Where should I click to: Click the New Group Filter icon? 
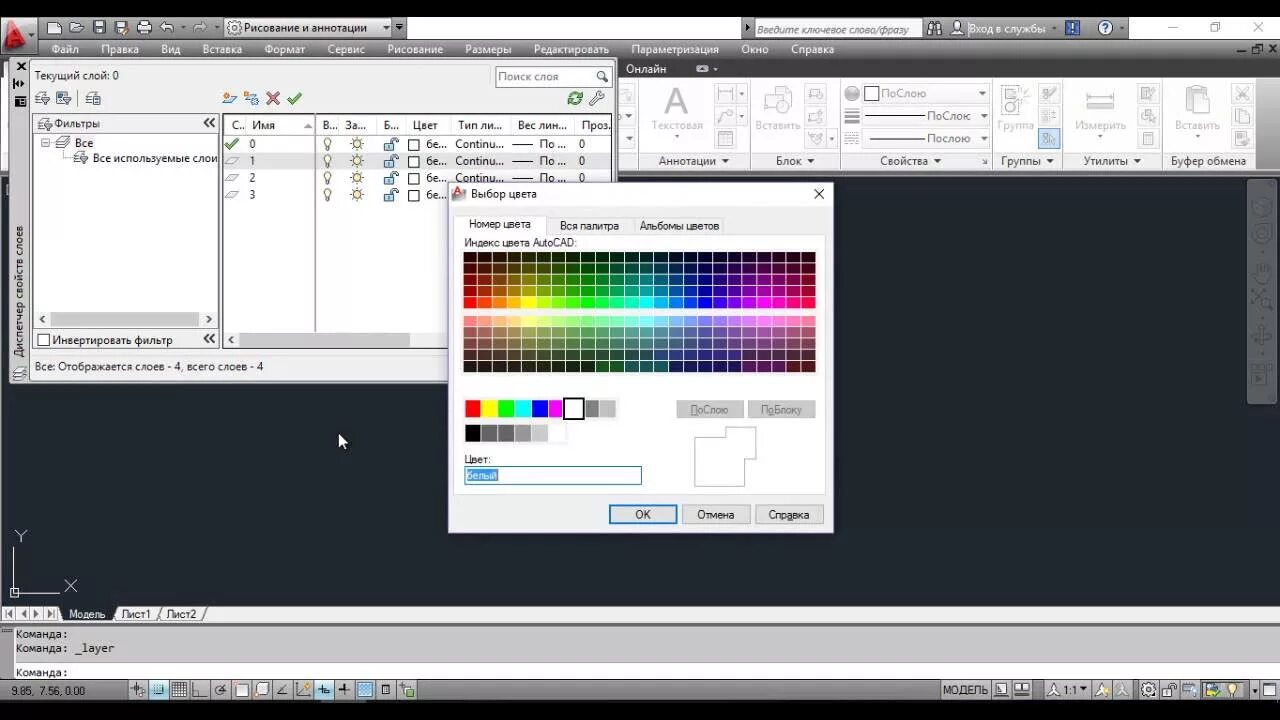[x=64, y=98]
